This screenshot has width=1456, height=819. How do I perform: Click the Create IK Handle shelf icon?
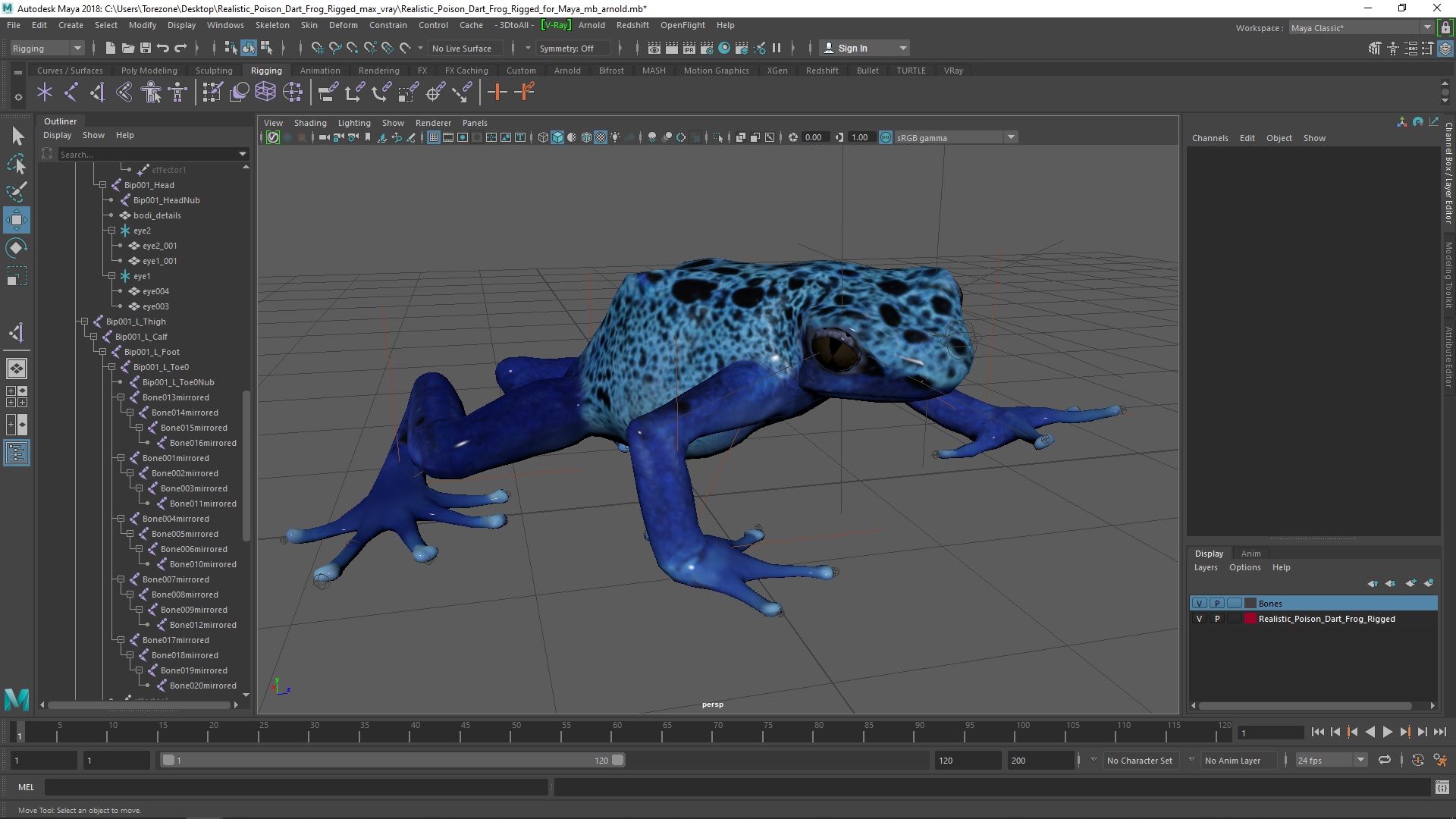[x=98, y=93]
